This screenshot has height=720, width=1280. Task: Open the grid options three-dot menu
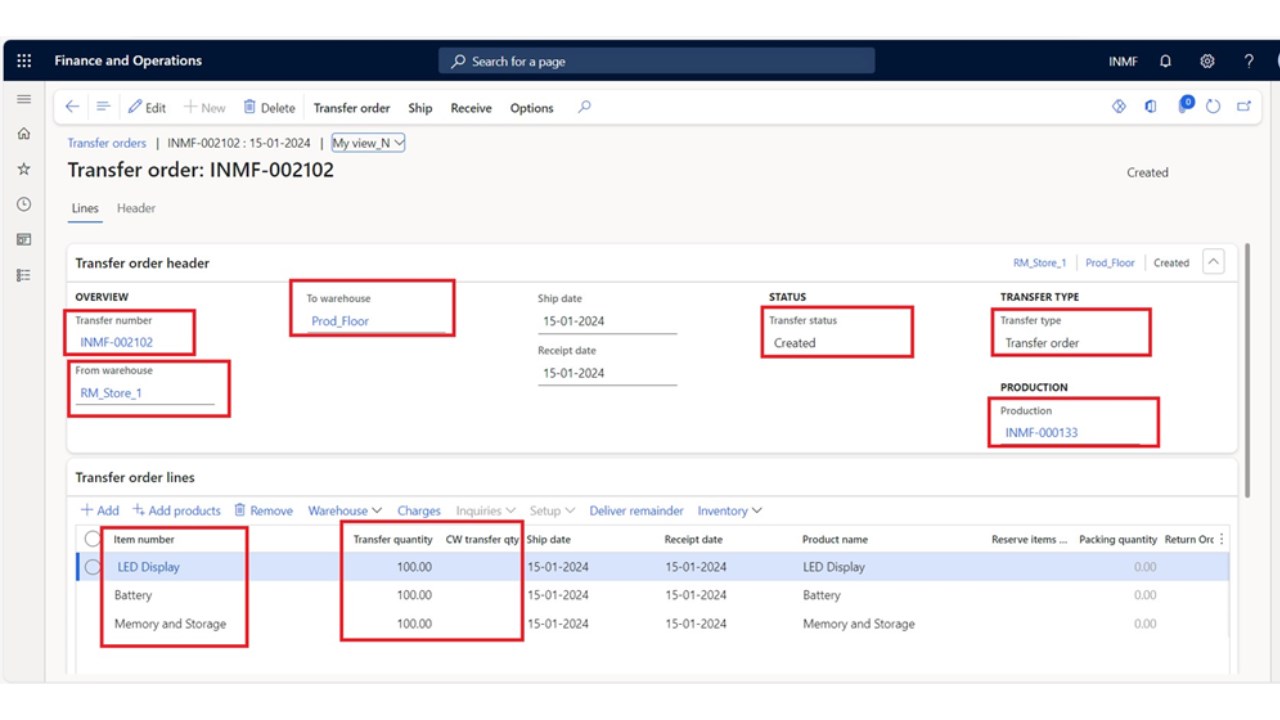[x=1221, y=539]
